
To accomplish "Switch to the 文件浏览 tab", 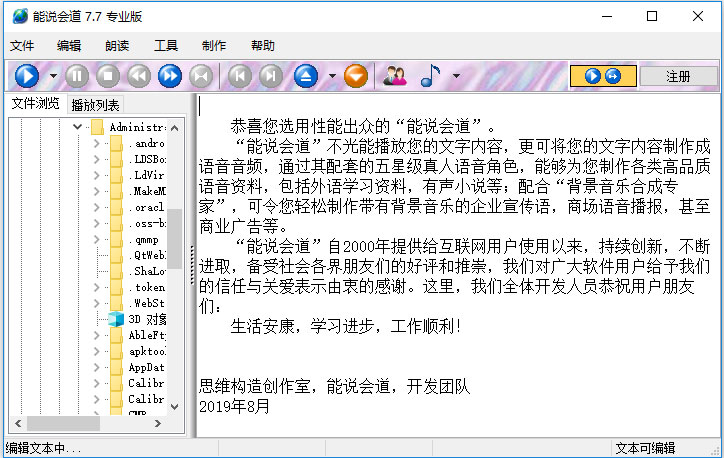I will pos(36,103).
